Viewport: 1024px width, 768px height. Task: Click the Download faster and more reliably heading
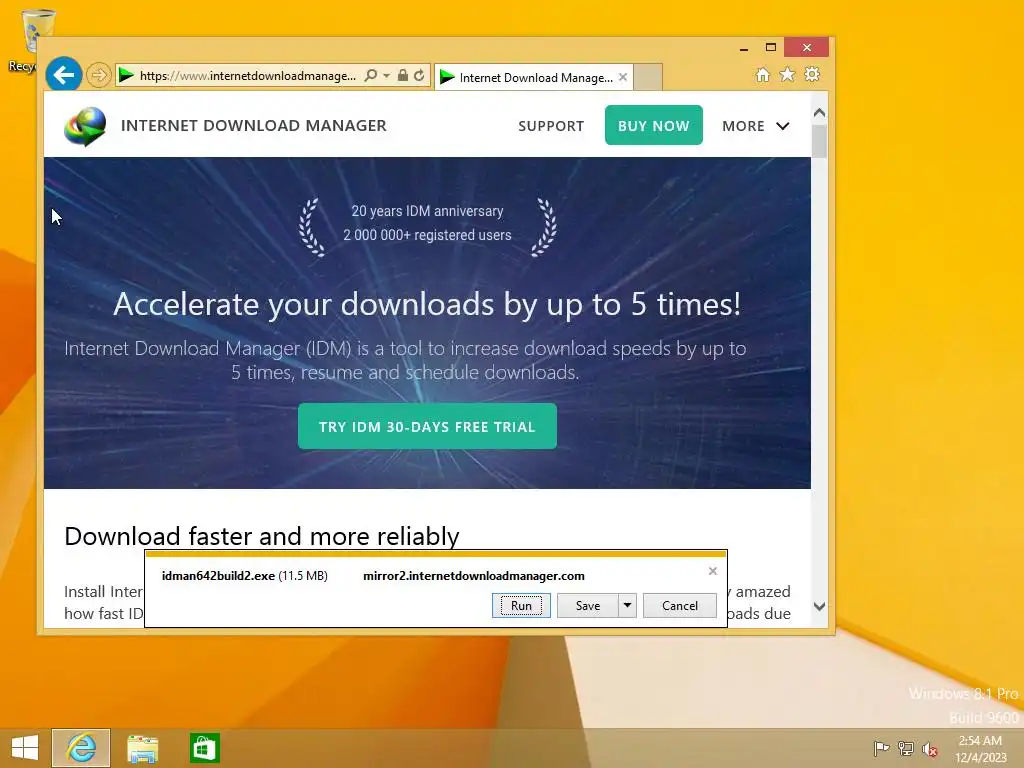pyautogui.click(x=262, y=536)
